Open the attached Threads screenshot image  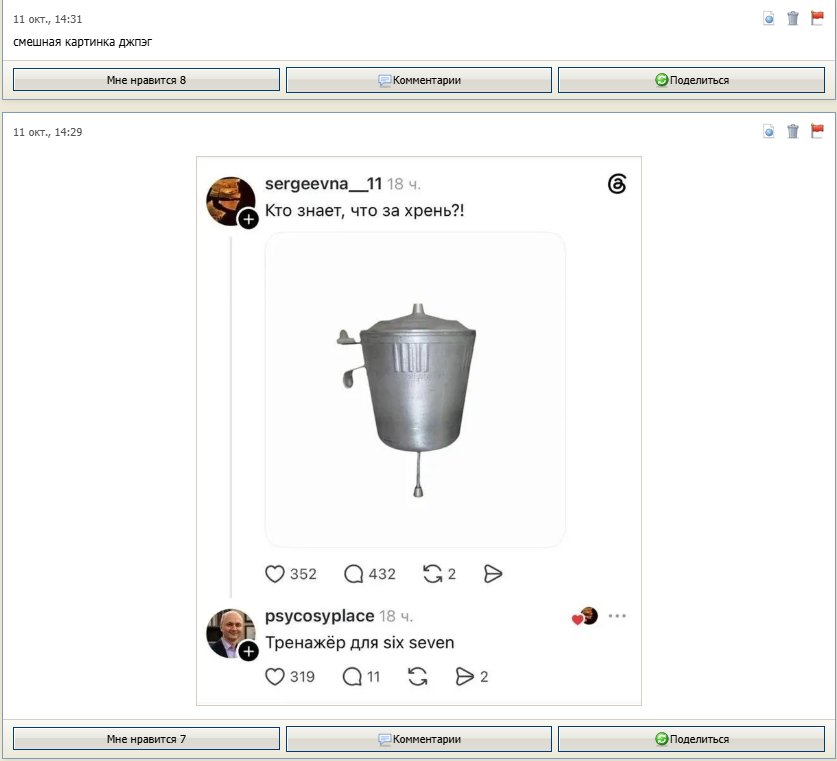pyautogui.click(x=419, y=431)
